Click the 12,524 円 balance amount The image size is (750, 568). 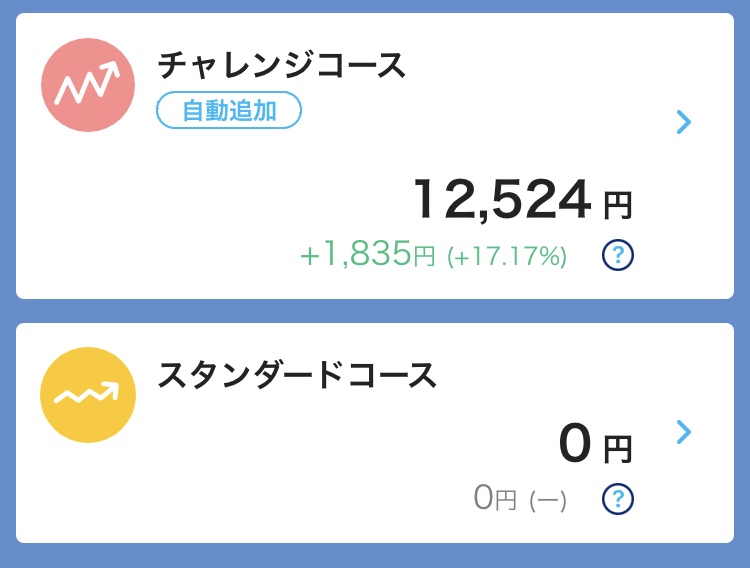tap(523, 200)
